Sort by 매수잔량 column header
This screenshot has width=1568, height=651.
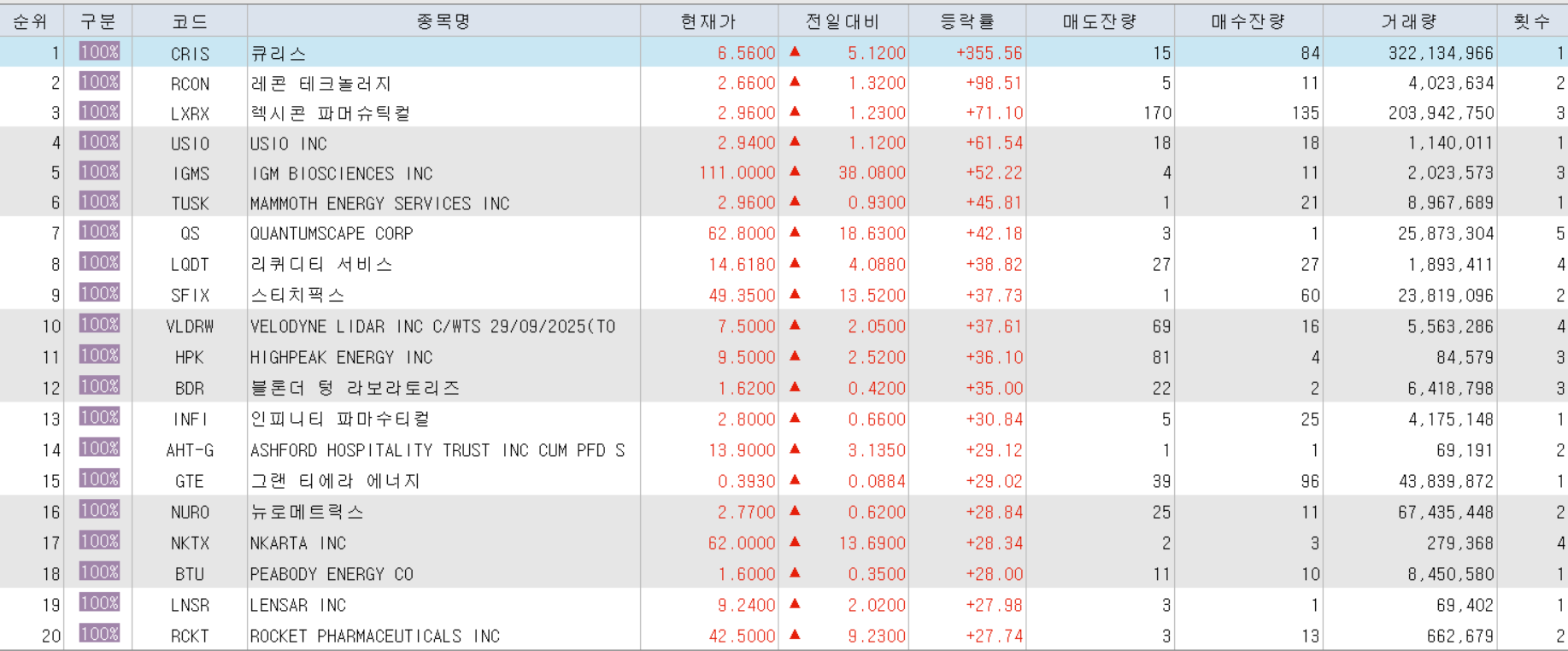[x=1248, y=21]
